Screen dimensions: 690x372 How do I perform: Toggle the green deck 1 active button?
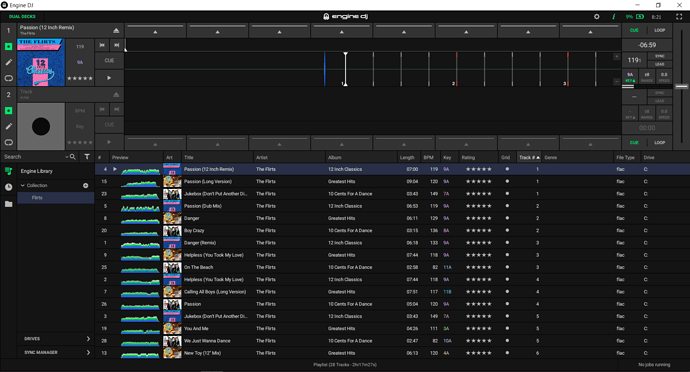[8, 46]
